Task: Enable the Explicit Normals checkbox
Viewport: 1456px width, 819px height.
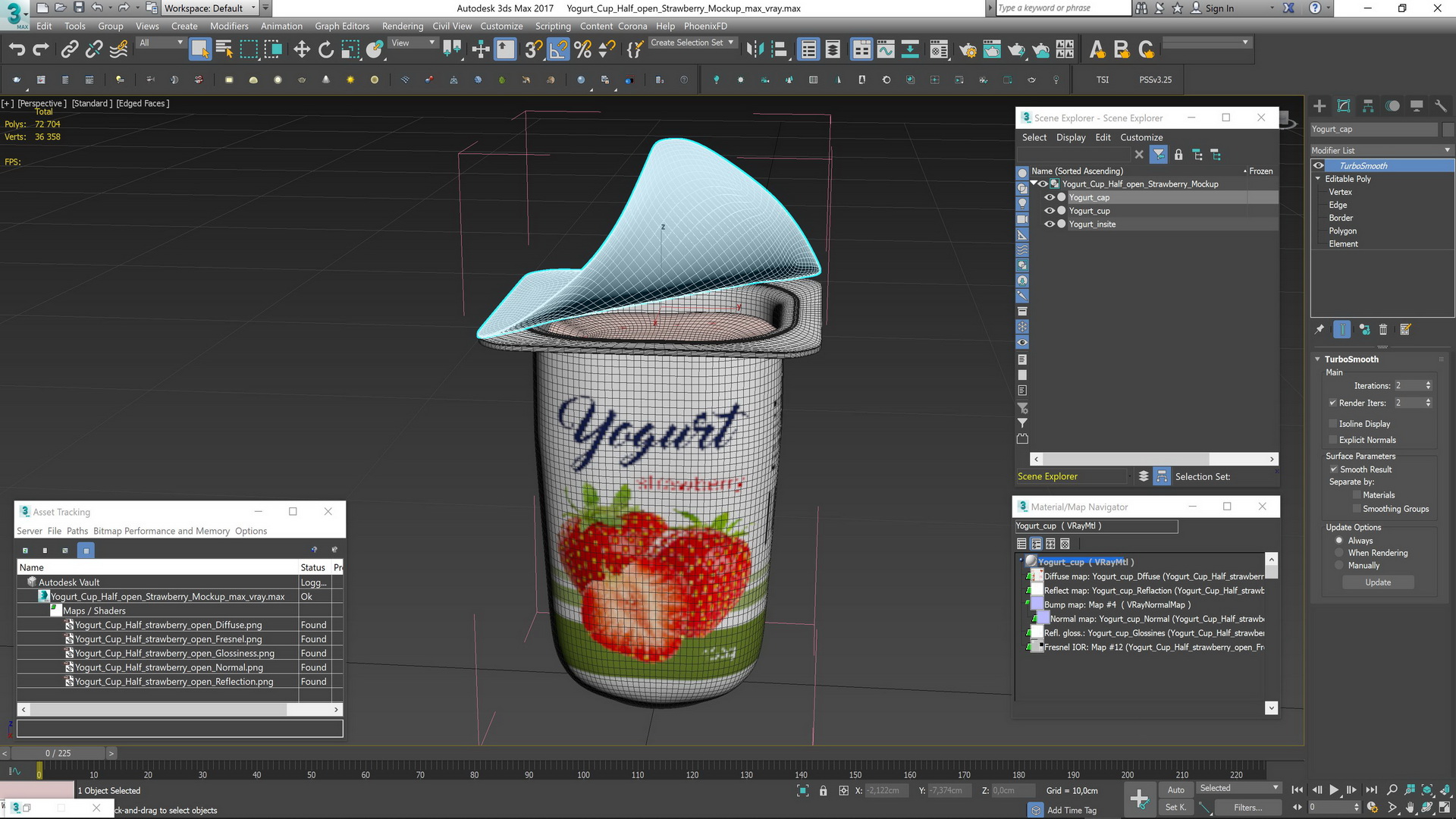Action: tap(1332, 440)
